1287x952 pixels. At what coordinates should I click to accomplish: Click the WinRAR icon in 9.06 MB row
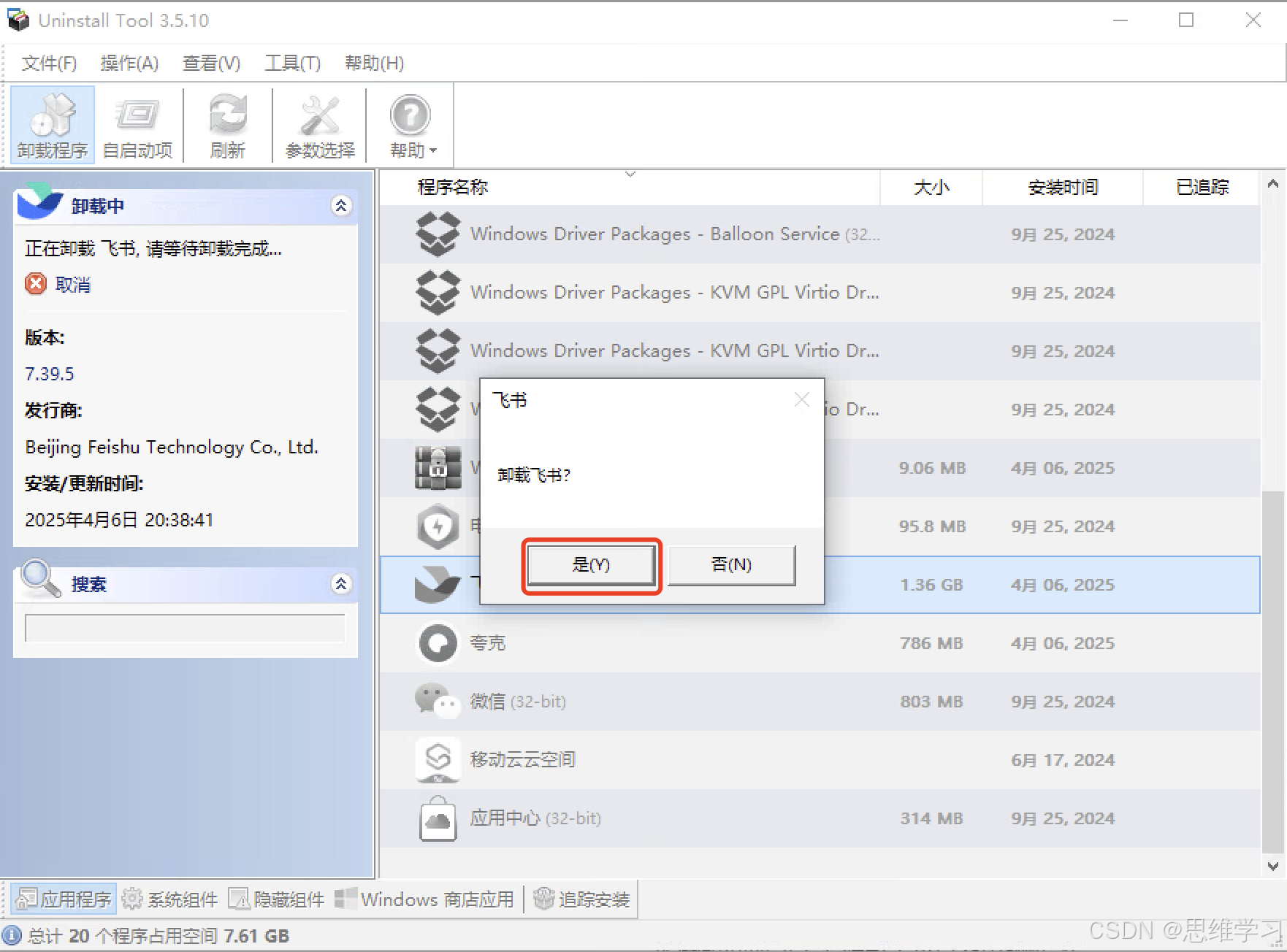tap(438, 468)
